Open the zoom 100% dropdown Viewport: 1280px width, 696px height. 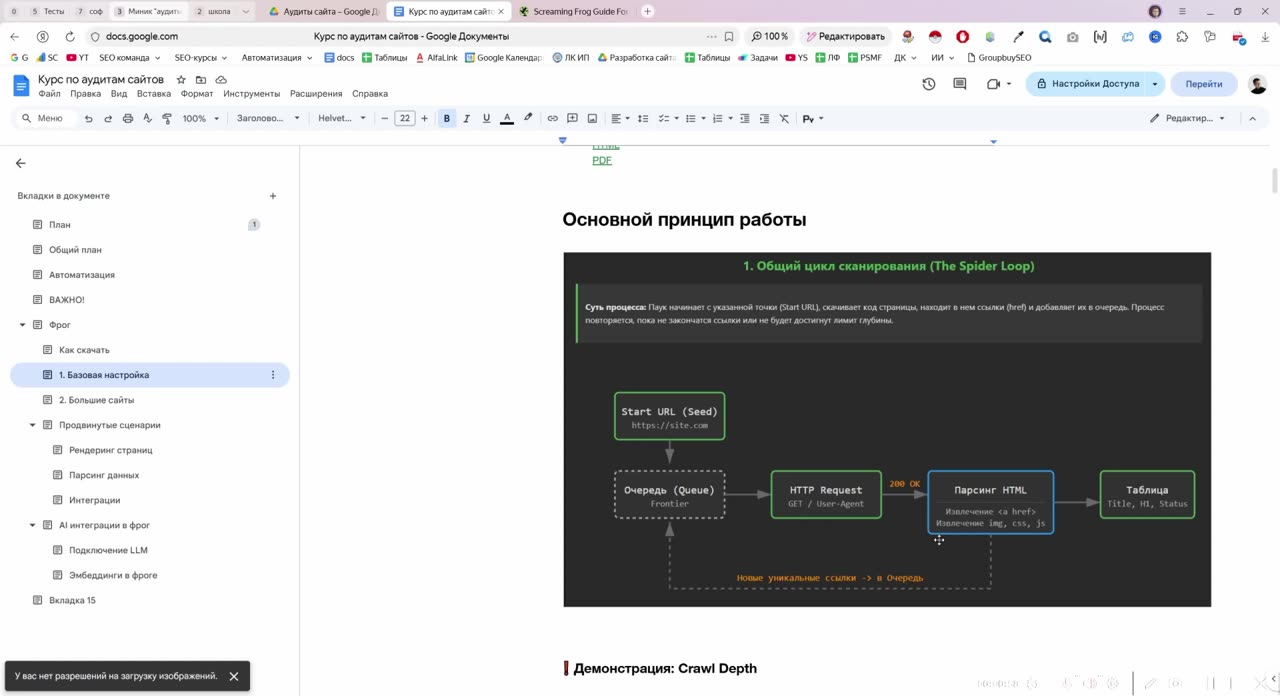[x=200, y=118]
